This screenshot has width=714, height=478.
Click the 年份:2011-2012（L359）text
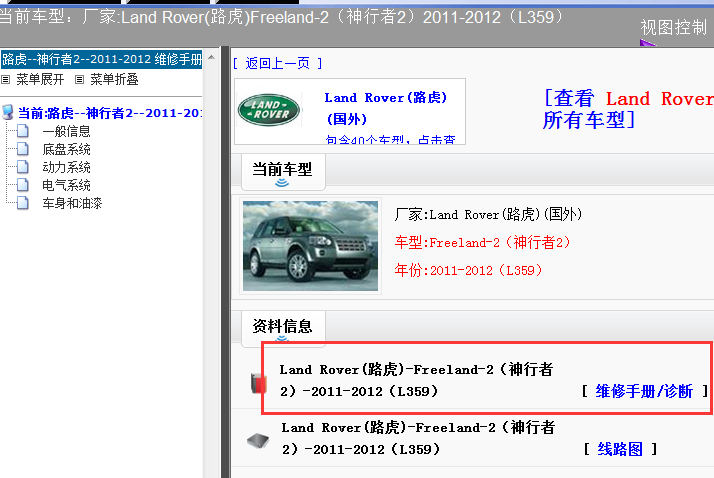[469, 270]
